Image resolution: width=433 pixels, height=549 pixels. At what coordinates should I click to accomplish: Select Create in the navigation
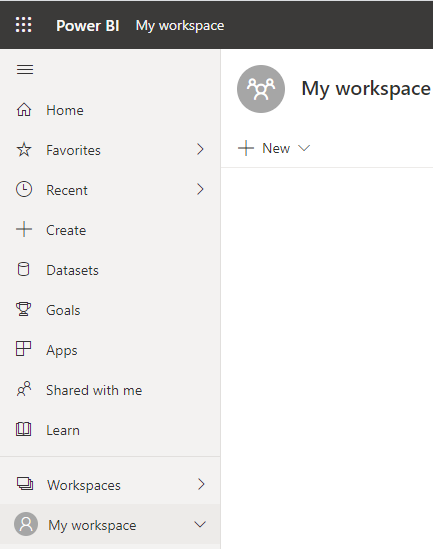pyautogui.click(x=110, y=230)
